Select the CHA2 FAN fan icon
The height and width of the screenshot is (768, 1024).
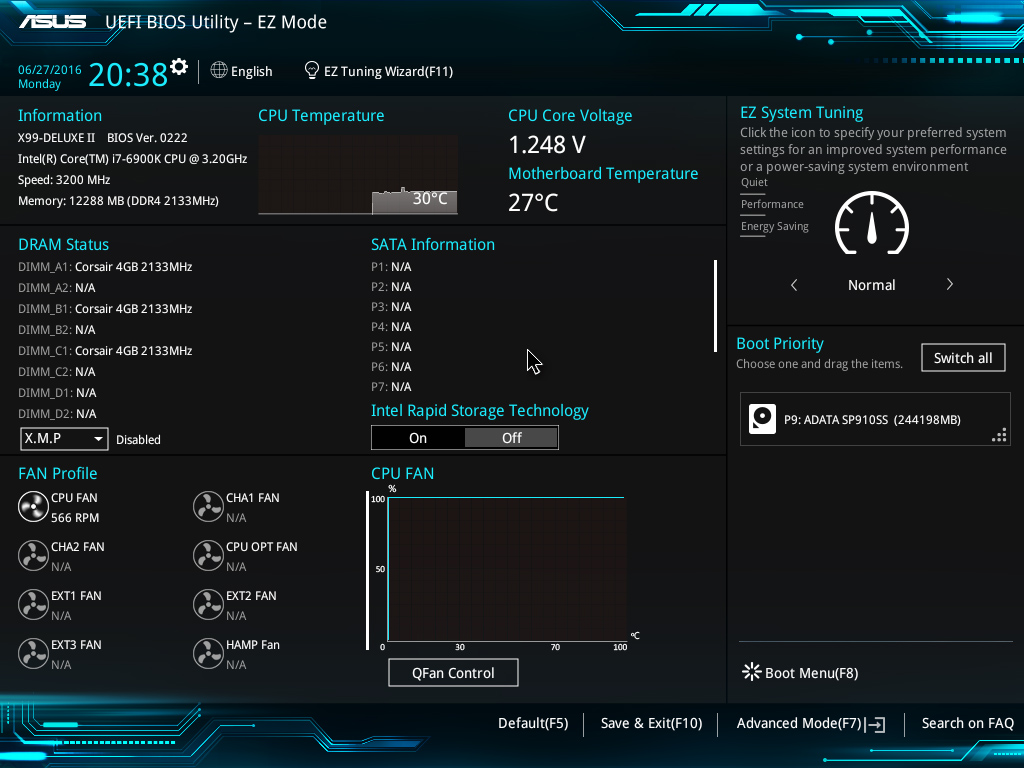(x=33, y=556)
